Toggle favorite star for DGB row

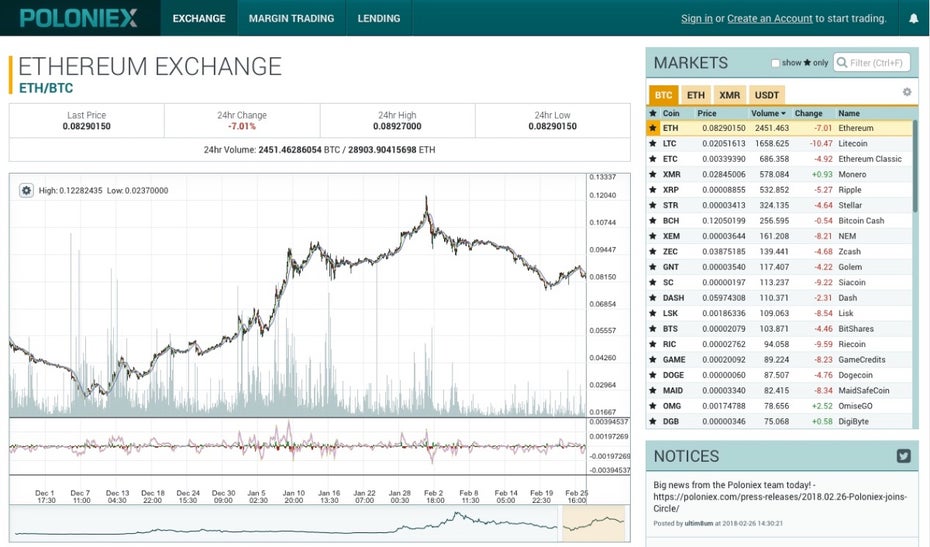(653, 421)
